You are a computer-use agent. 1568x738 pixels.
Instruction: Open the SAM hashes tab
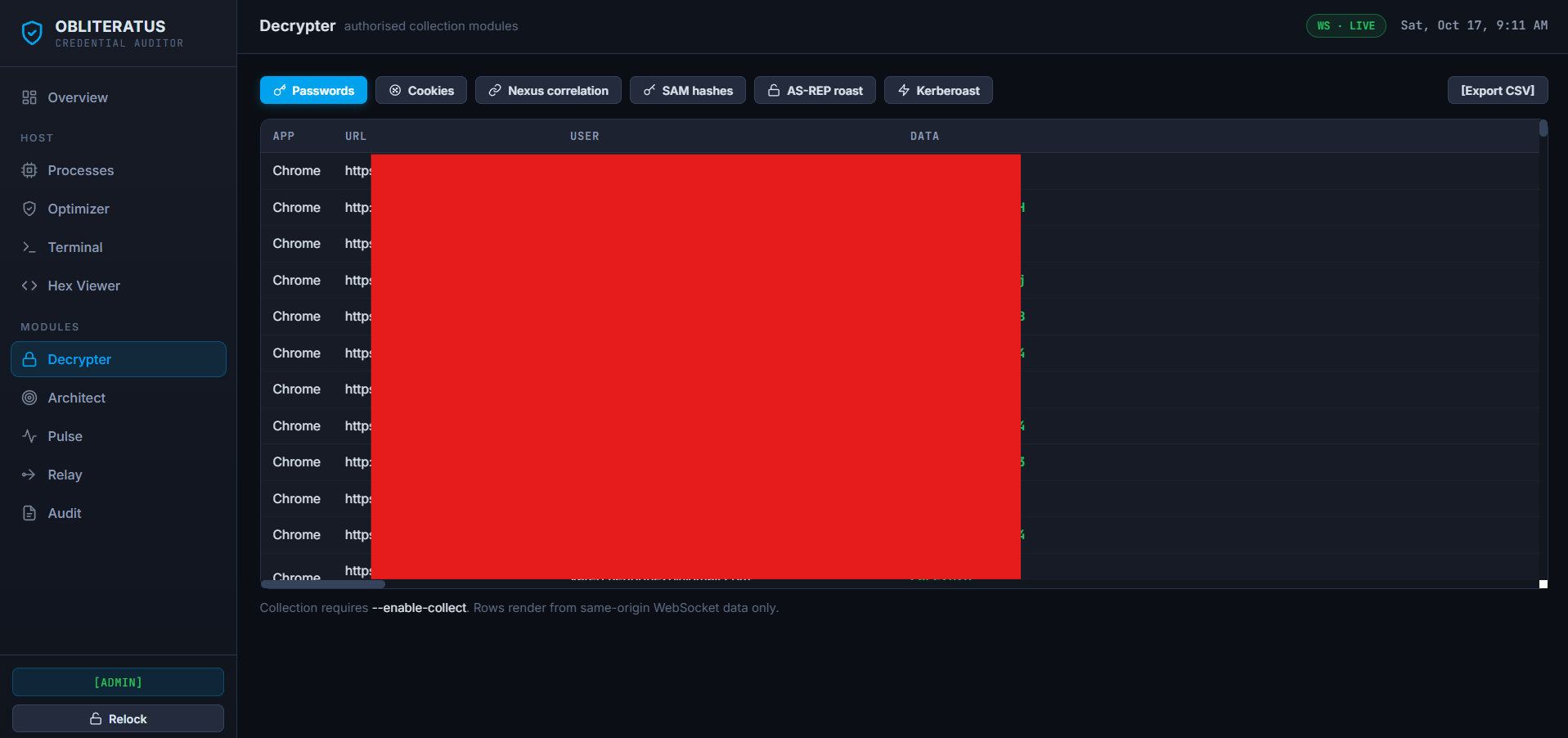688,90
